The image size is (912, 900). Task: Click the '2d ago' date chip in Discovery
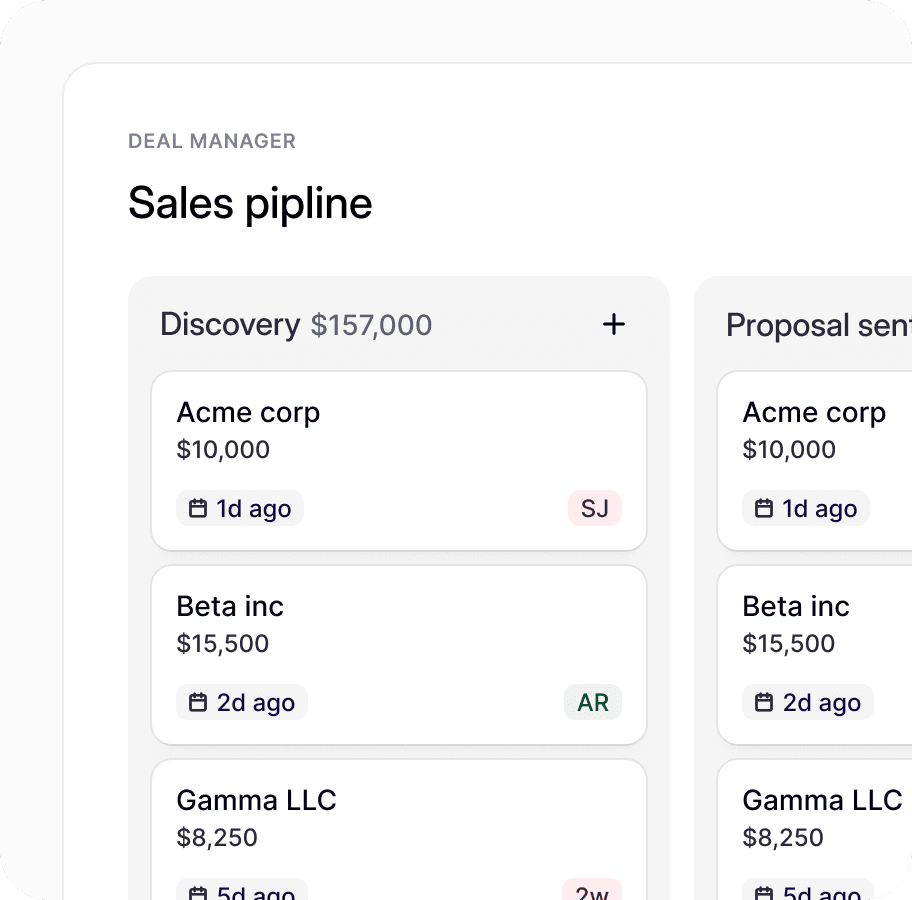[242, 703]
